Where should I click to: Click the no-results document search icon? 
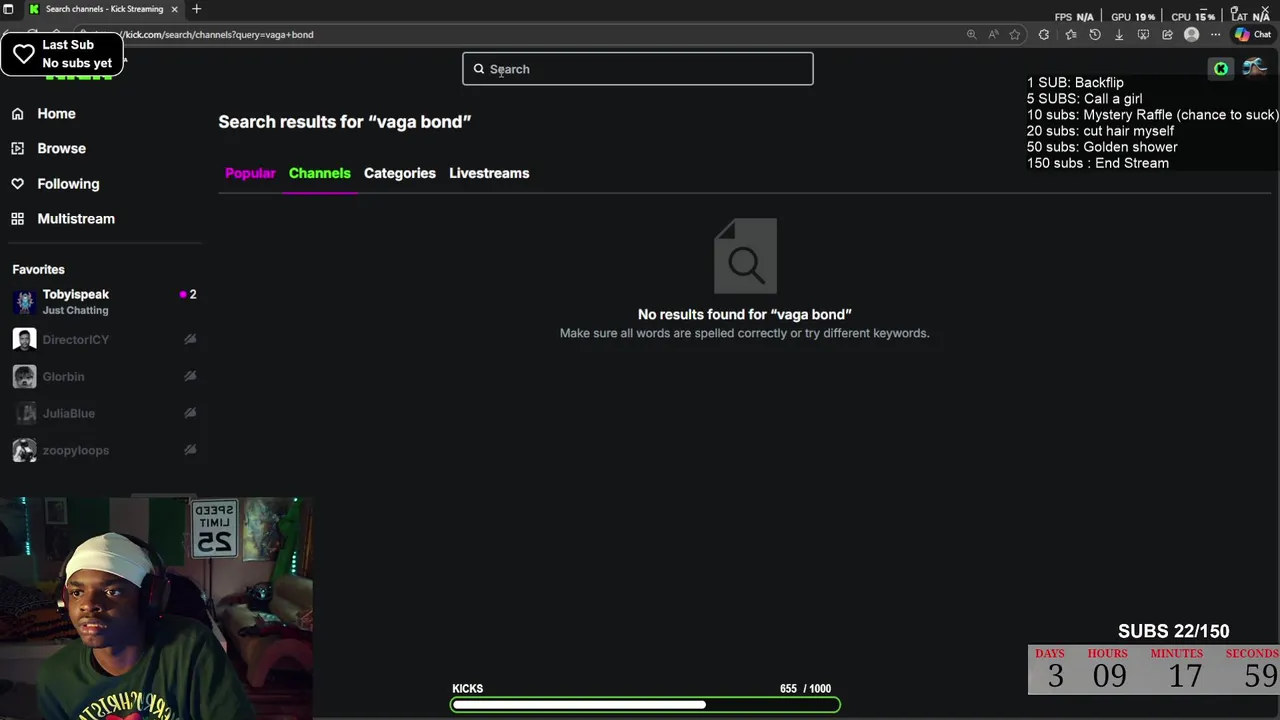745,256
